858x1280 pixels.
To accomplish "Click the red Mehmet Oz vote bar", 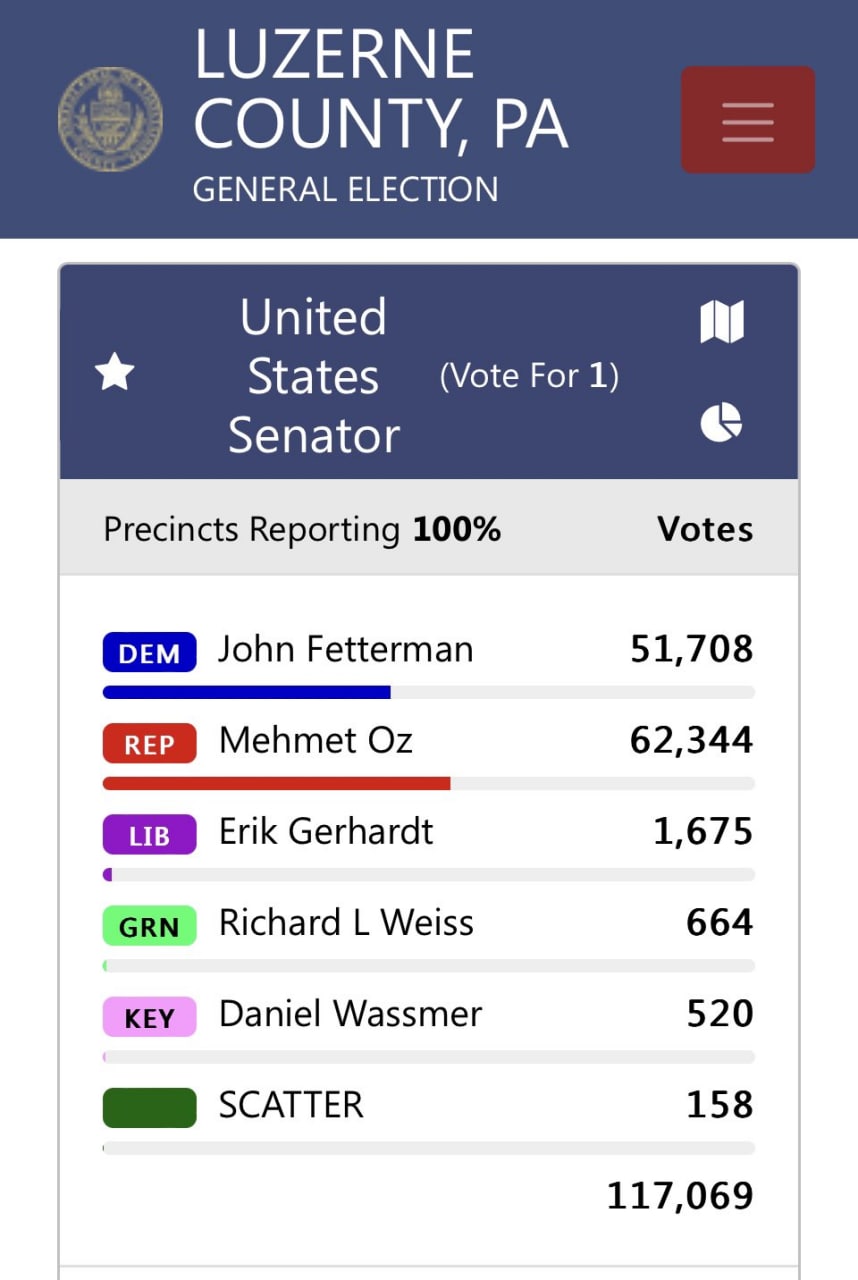I will click(276, 783).
